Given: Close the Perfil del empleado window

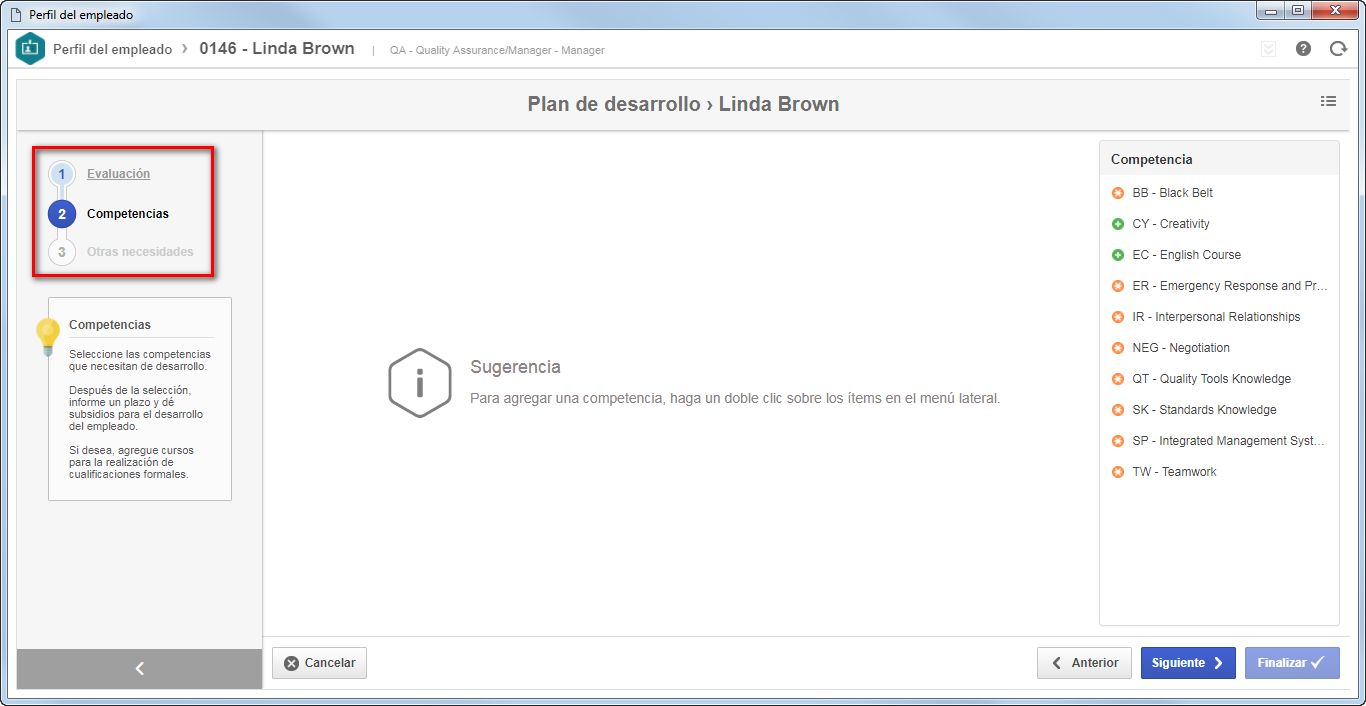Looking at the screenshot, I should point(1336,11).
